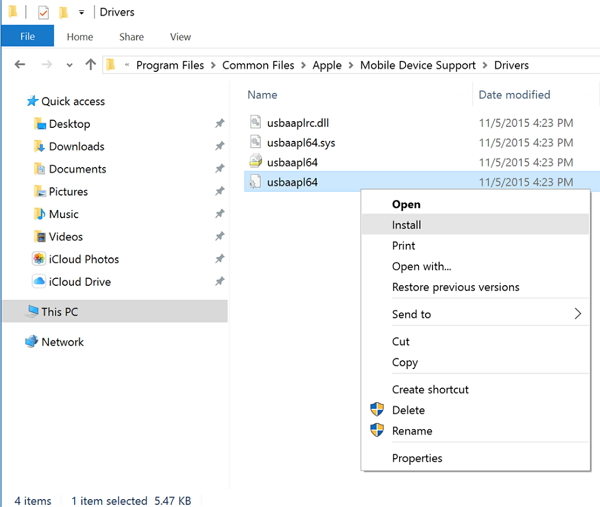The image size is (600, 507).
Task: Select Network in navigation pane
Action: click(62, 342)
